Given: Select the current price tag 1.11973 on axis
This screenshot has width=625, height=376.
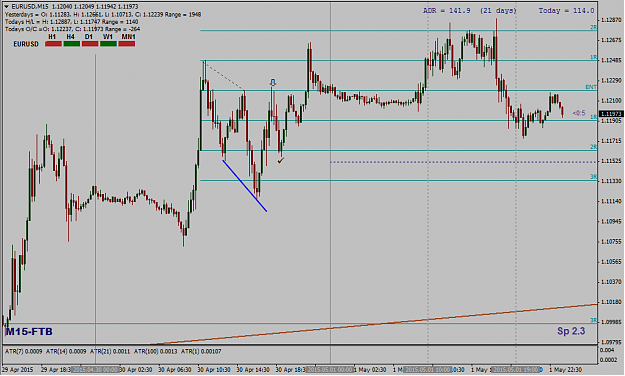Looking at the screenshot, I should (611, 114).
